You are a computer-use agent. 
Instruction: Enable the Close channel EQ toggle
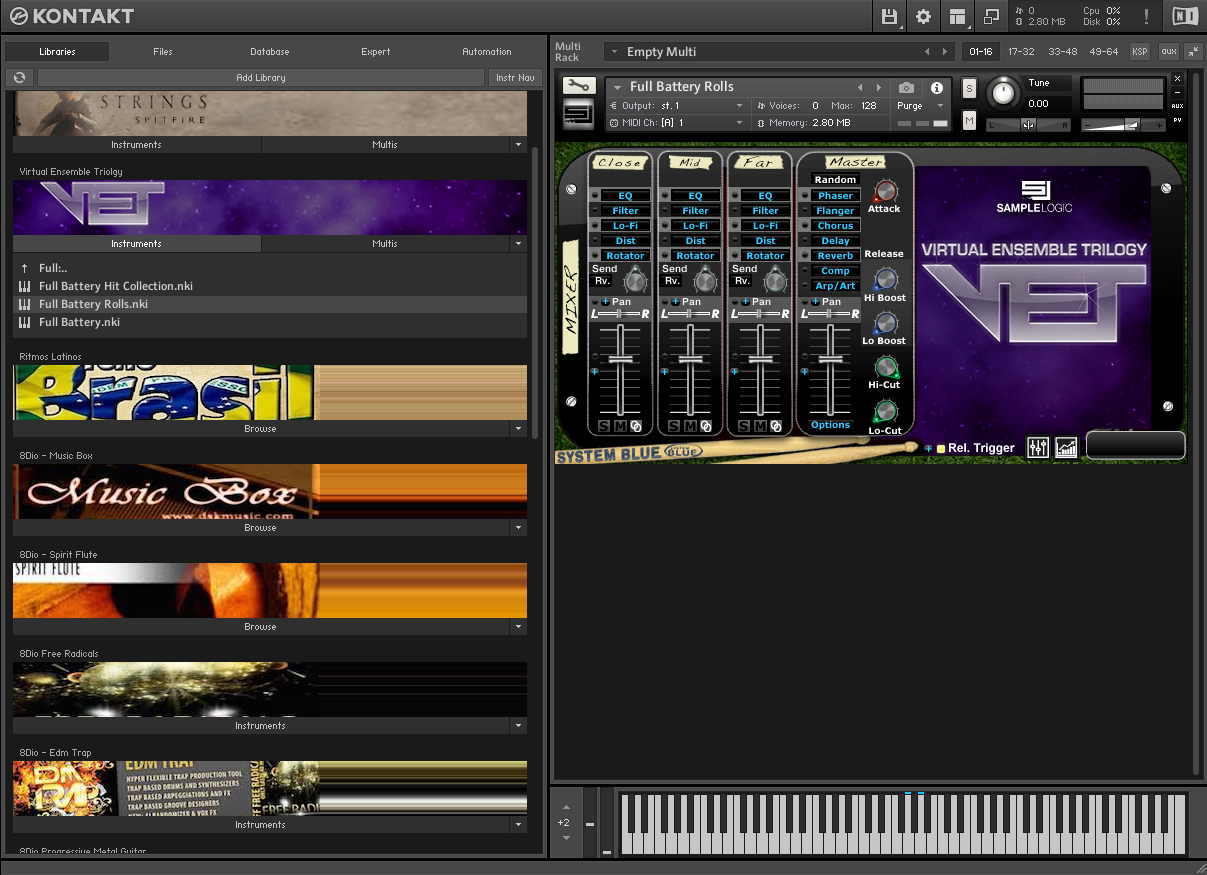click(x=595, y=196)
